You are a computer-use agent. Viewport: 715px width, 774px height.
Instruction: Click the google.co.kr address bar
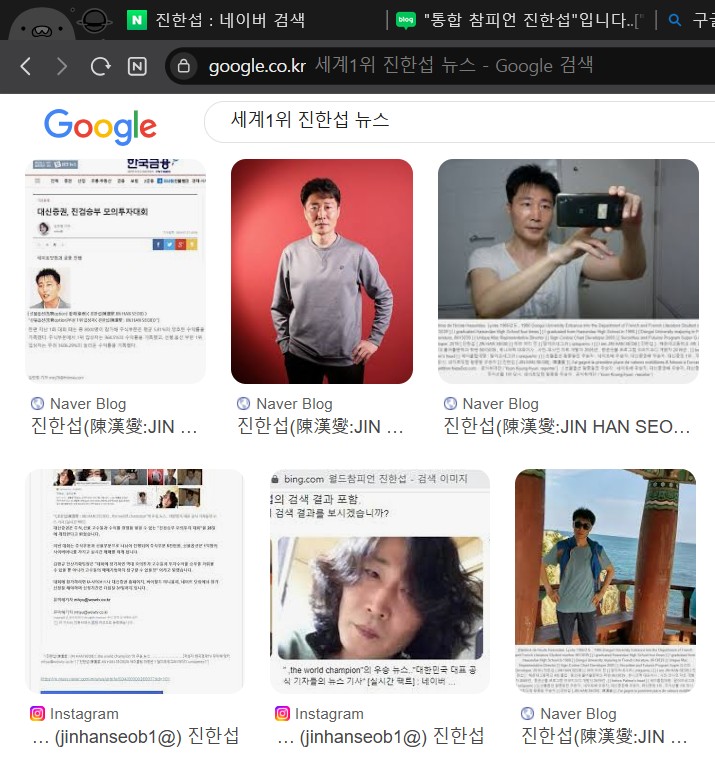439,66
